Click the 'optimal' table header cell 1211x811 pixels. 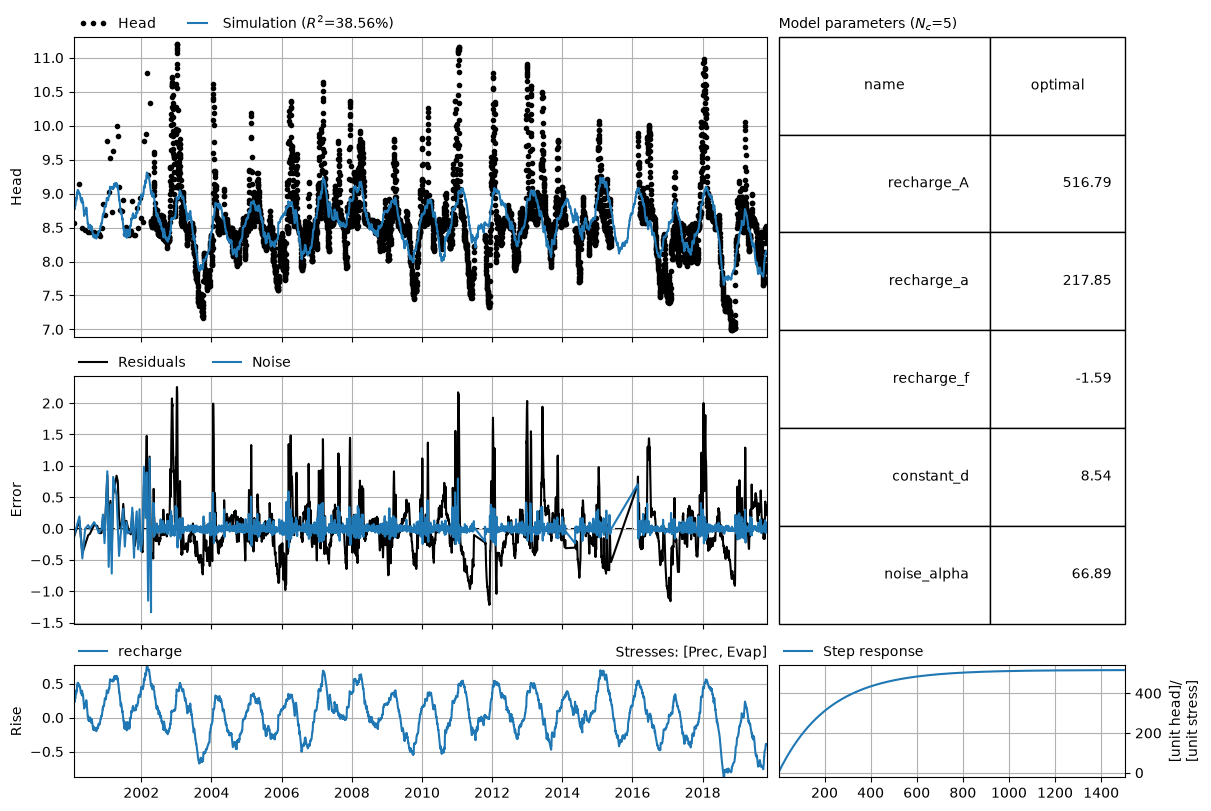point(1057,86)
